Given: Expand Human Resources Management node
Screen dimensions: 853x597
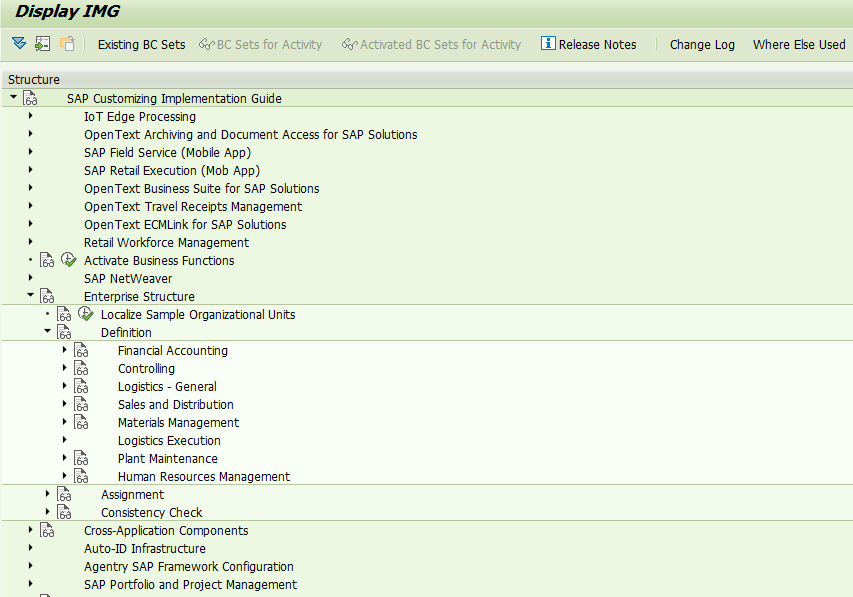Looking at the screenshot, I should click(x=64, y=475).
